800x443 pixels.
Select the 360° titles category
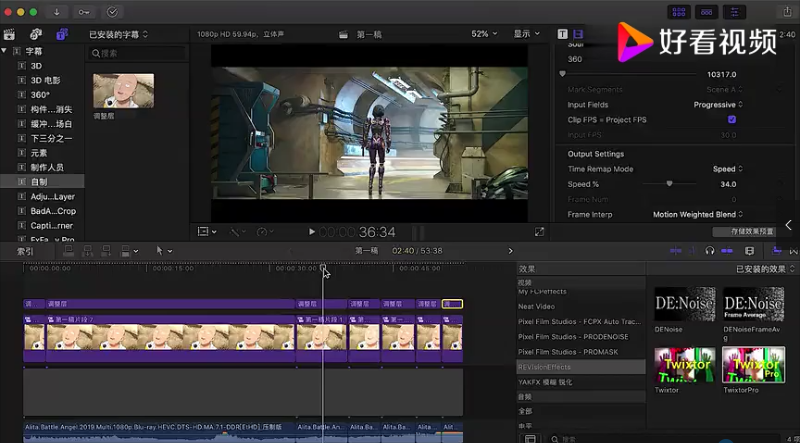click(x=40, y=94)
